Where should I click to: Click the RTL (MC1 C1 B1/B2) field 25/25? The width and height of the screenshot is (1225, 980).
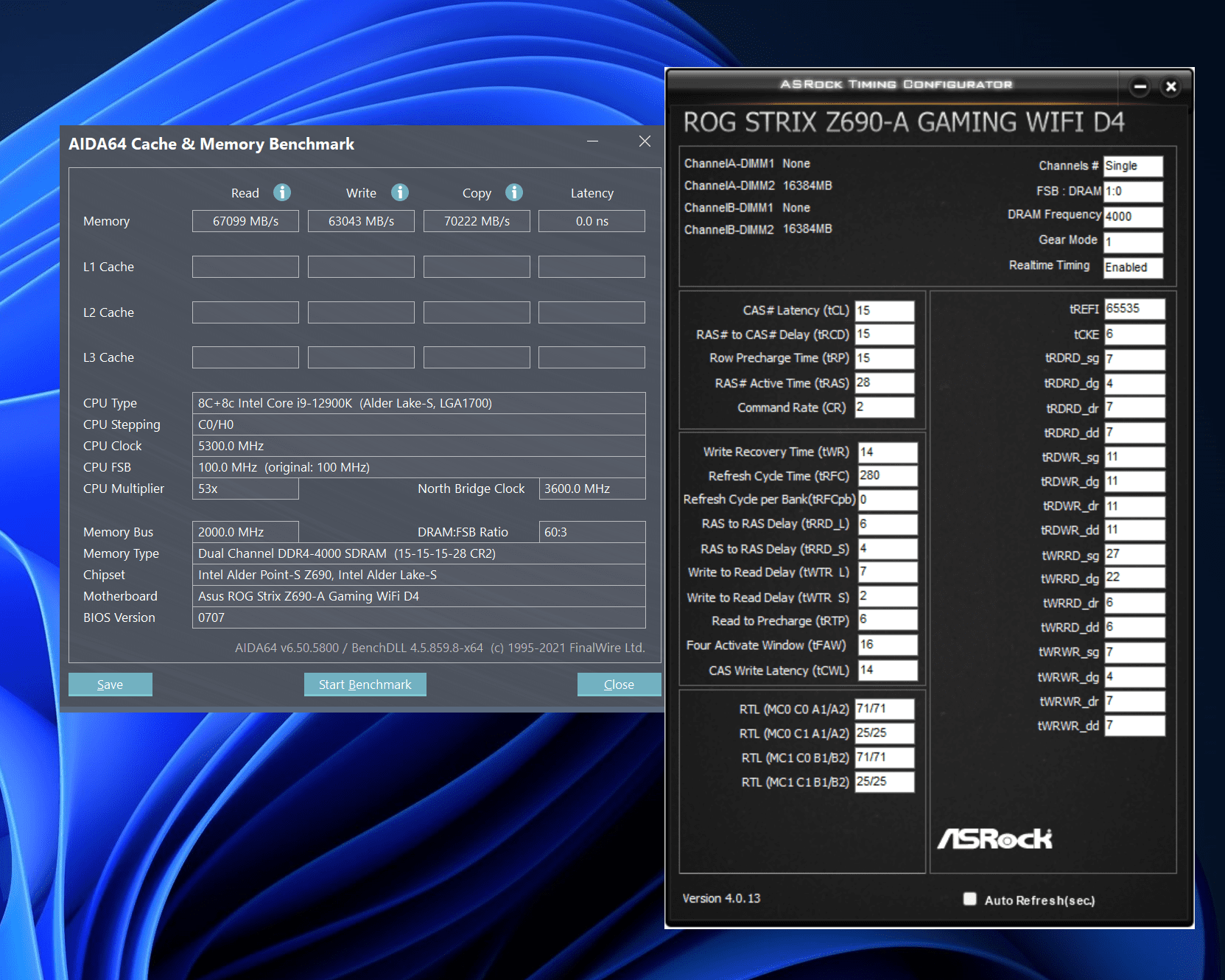point(885,782)
